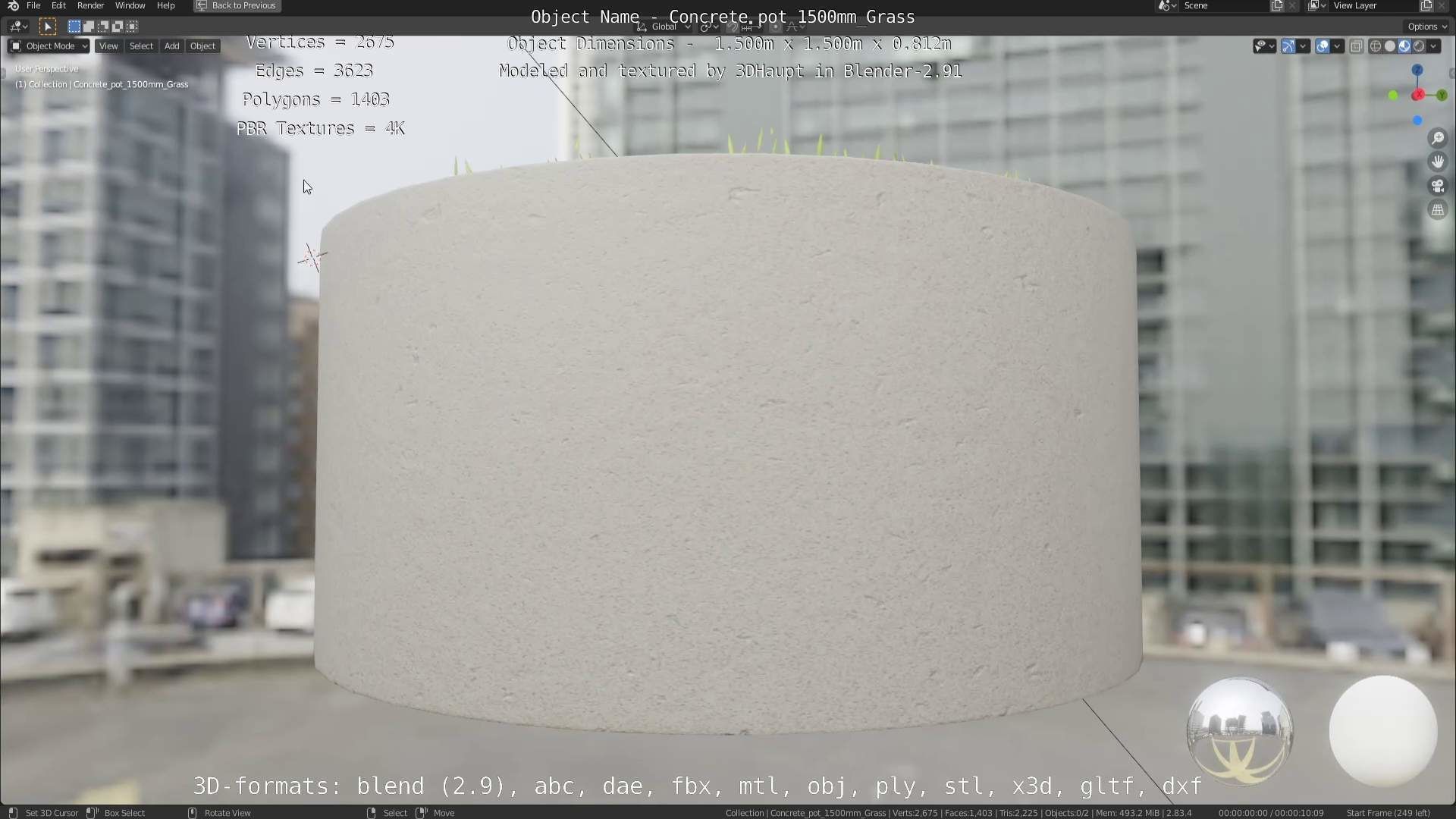Screen dimensions: 1456x819
Task: Choose the Intersect Selection mode icon
Action: 132,27
